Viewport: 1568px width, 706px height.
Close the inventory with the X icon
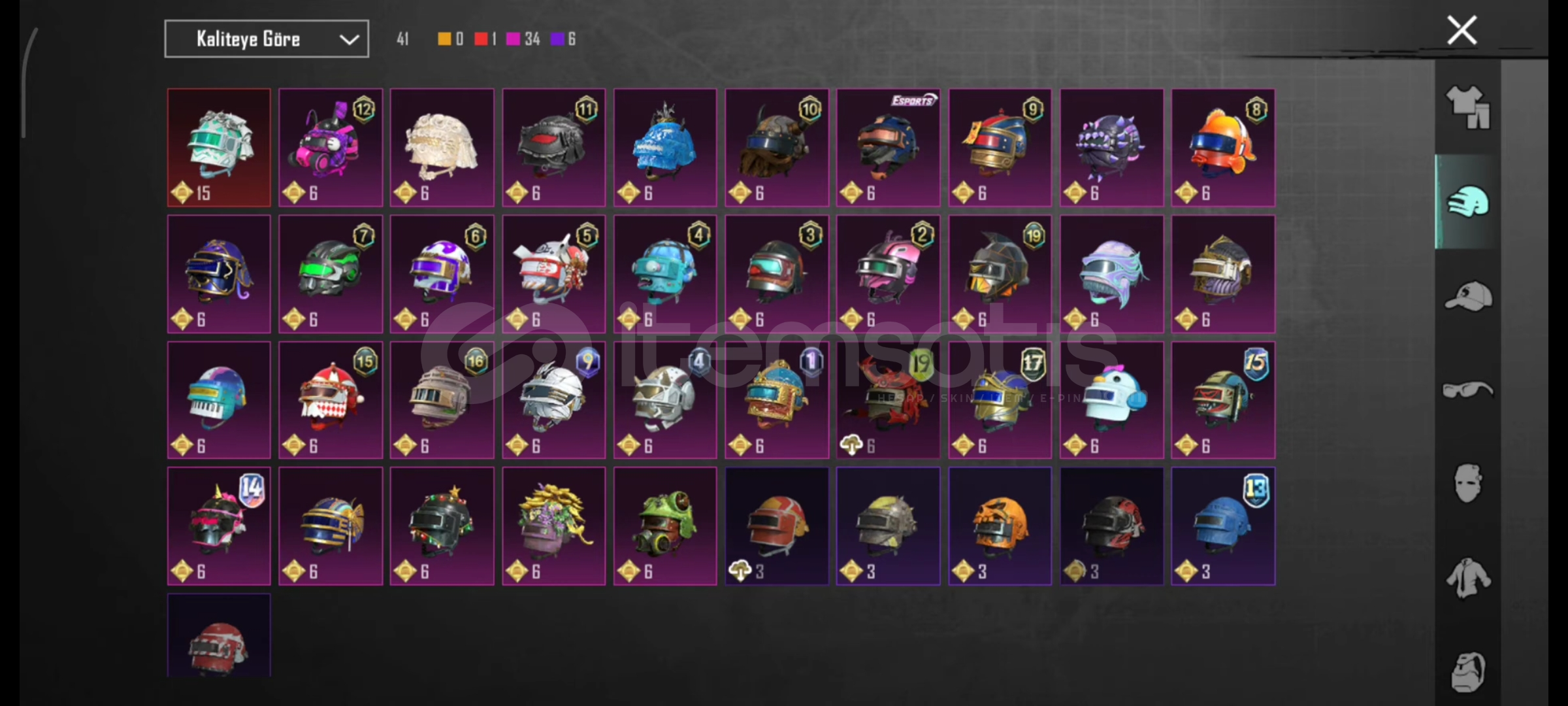[1462, 30]
